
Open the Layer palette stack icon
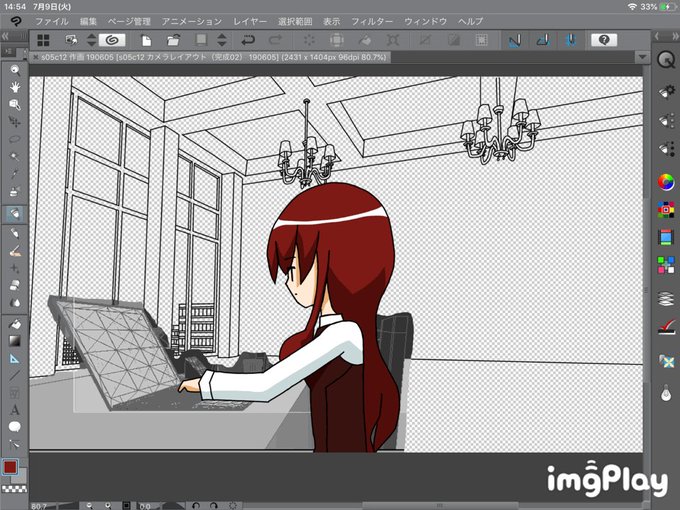666,299
